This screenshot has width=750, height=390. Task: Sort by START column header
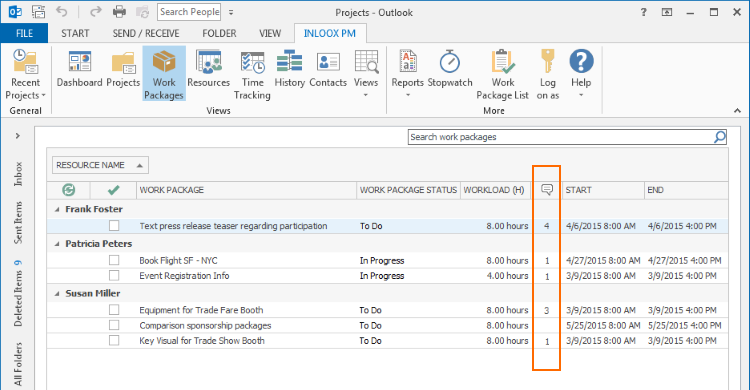603,190
